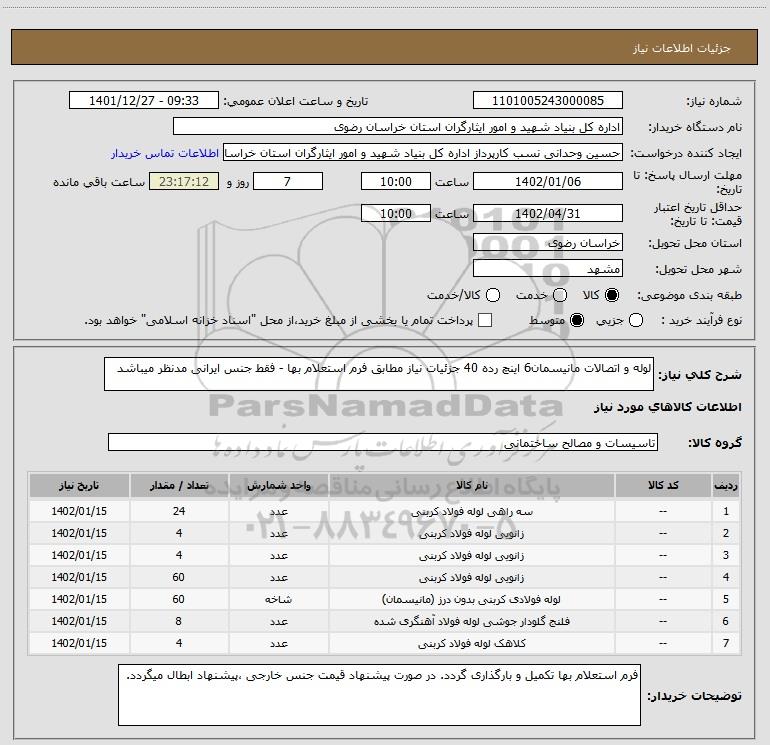Select the کالا radio button
The width and height of the screenshot is (770, 745).
tap(612, 295)
